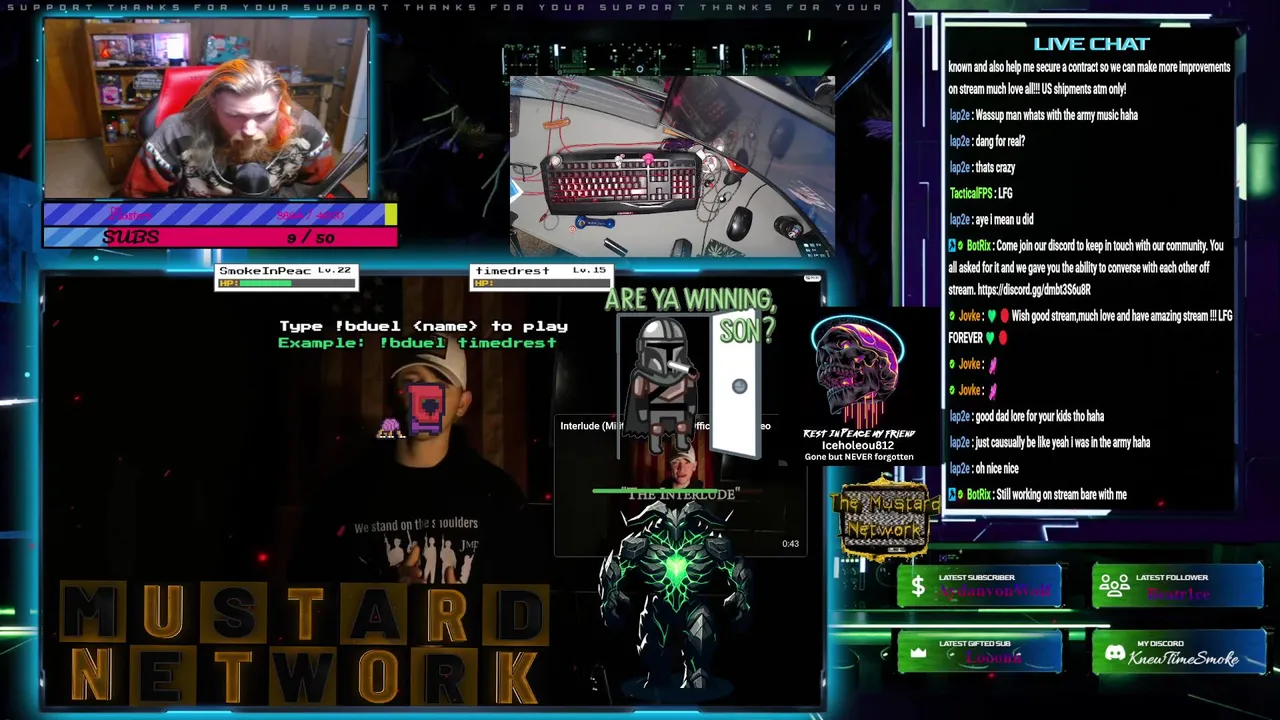Click the Mandalorian helmet meme character
The width and height of the screenshot is (1280, 720).
pos(658,385)
